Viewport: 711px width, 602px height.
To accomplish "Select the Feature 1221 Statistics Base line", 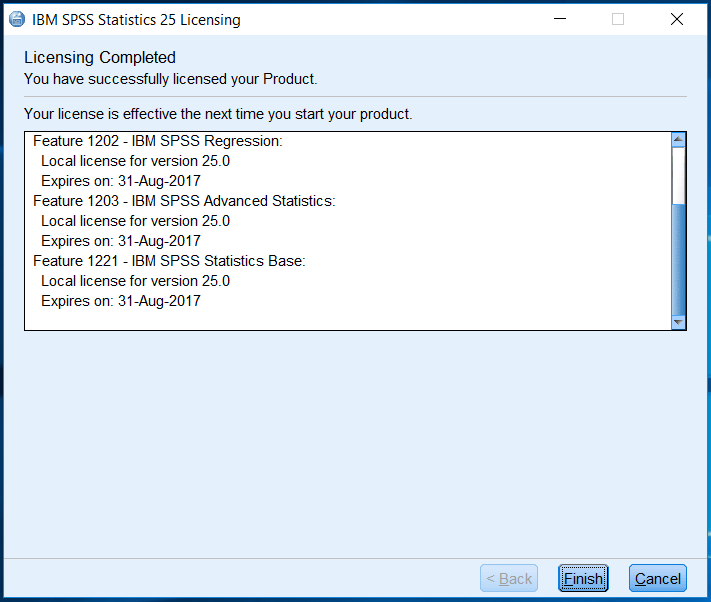I will pyautogui.click(x=169, y=261).
